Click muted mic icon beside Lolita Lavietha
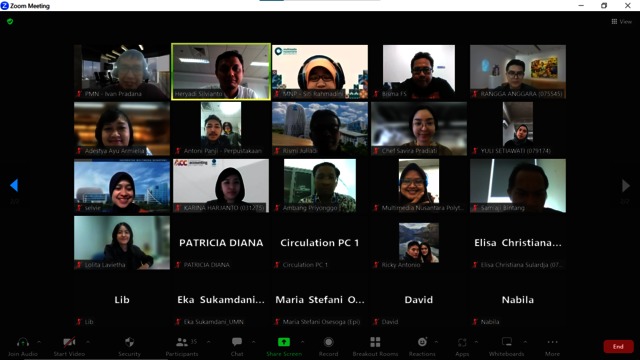Screen dimensions: 640x360 (x=79, y=264)
